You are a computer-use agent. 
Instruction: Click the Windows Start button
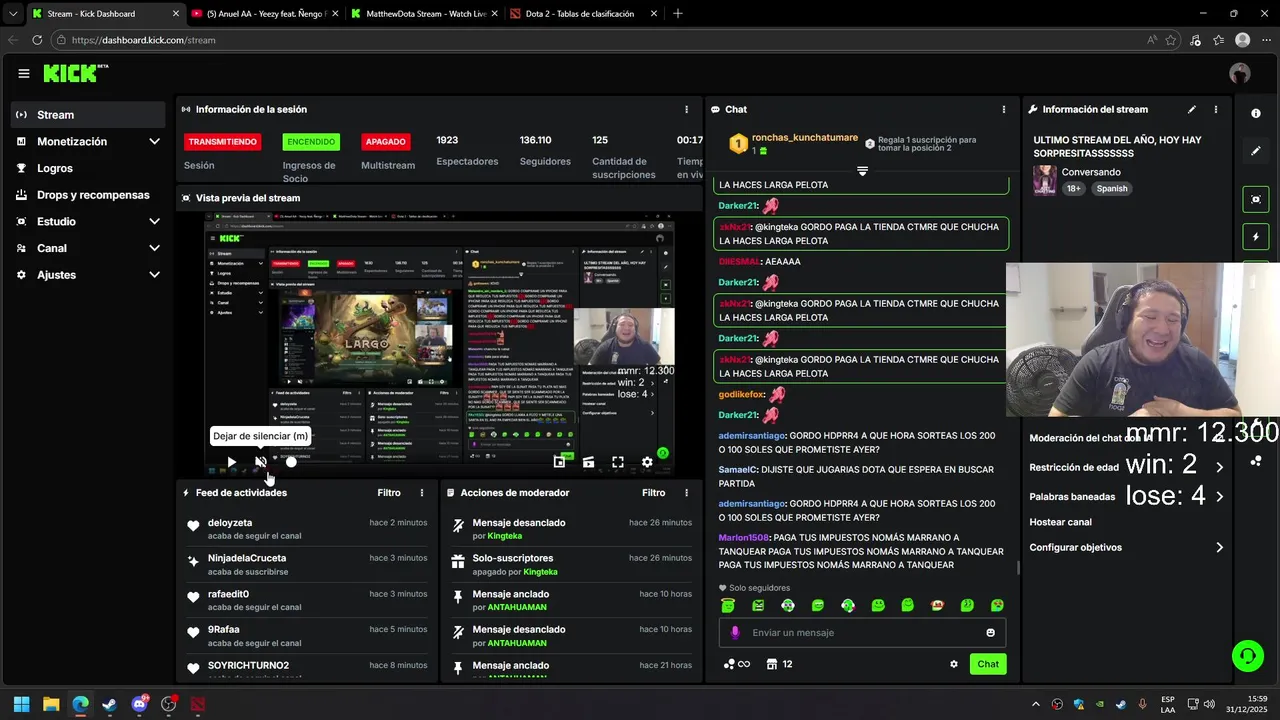[x=22, y=704]
